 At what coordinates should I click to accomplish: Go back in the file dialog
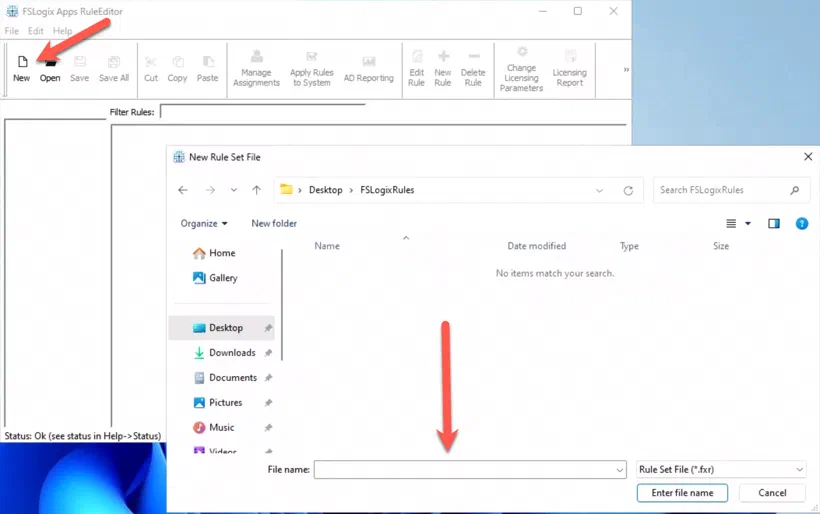(183, 190)
